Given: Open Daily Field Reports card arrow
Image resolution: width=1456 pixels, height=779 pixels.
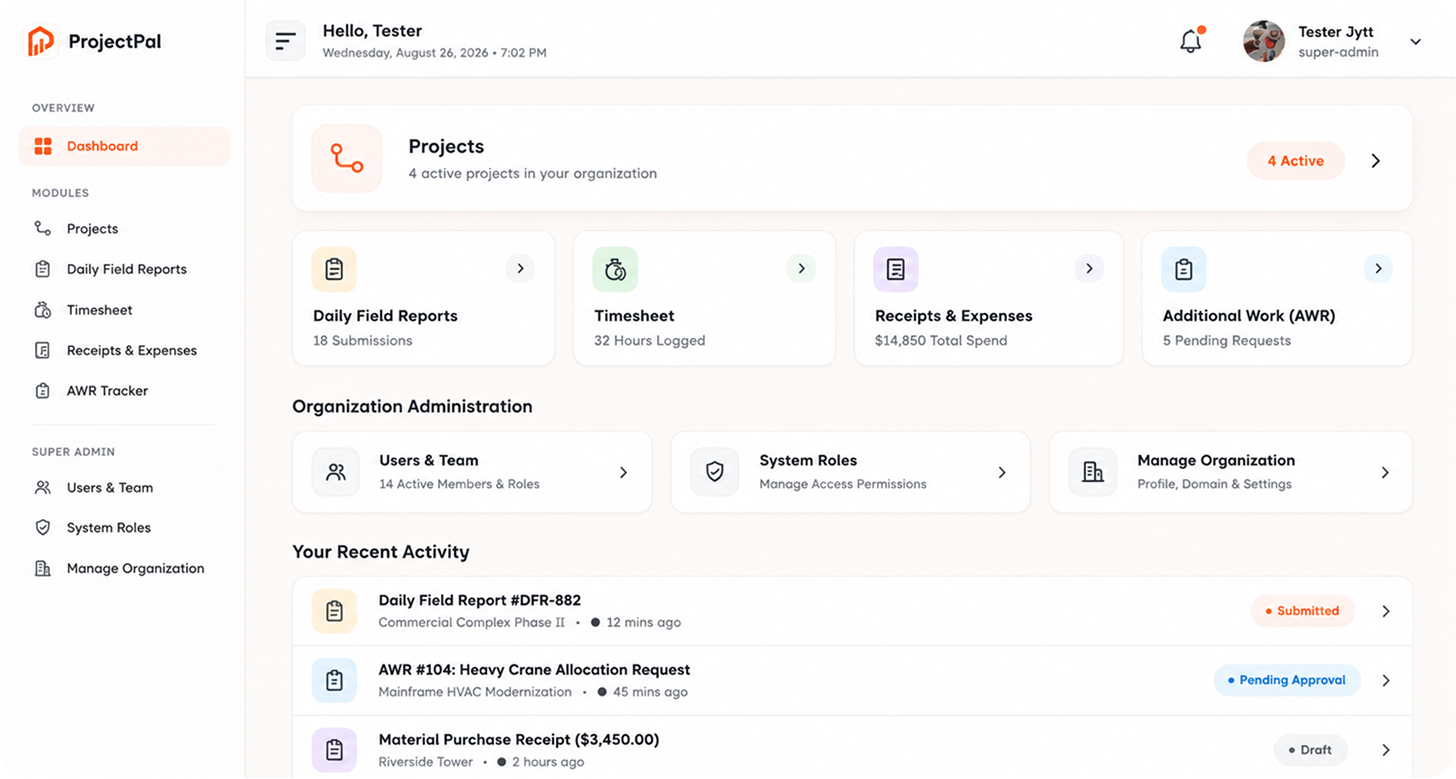Looking at the screenshot, I should (520, 268).
